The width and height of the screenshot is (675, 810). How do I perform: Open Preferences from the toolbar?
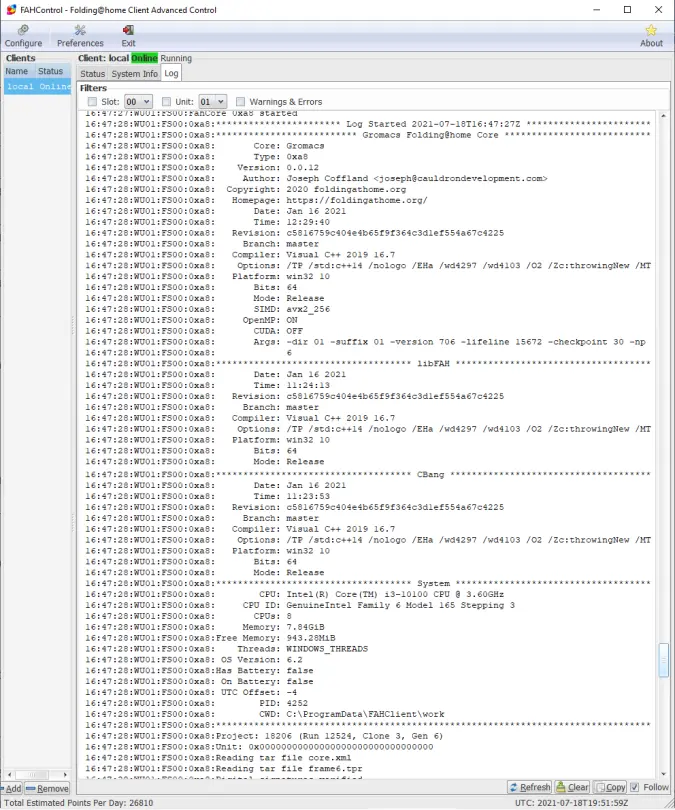80,36
